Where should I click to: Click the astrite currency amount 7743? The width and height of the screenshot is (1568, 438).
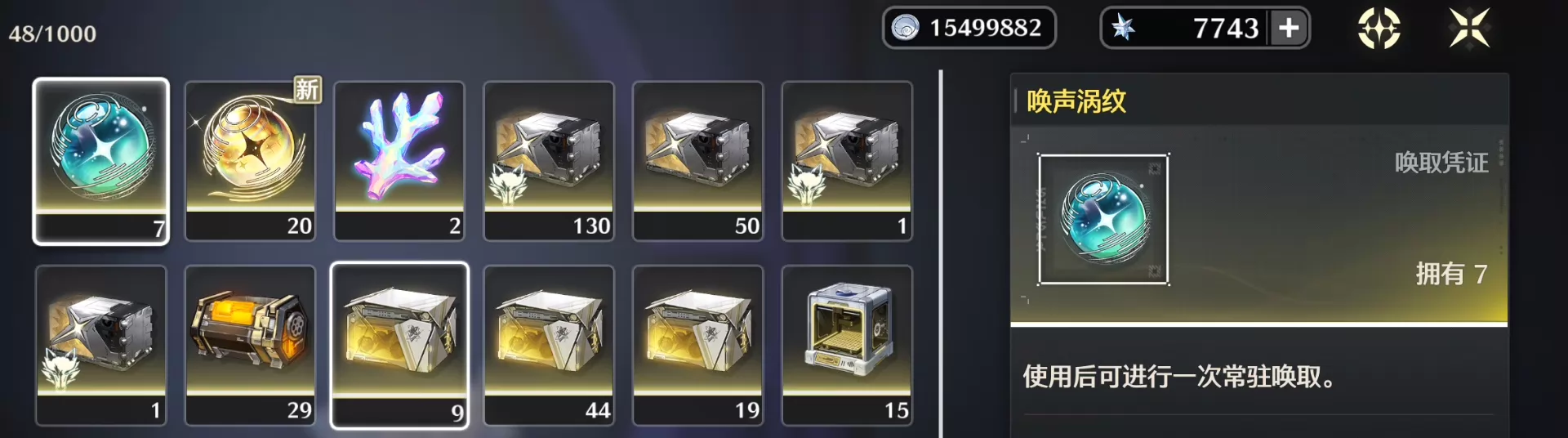pos(1226,29)
